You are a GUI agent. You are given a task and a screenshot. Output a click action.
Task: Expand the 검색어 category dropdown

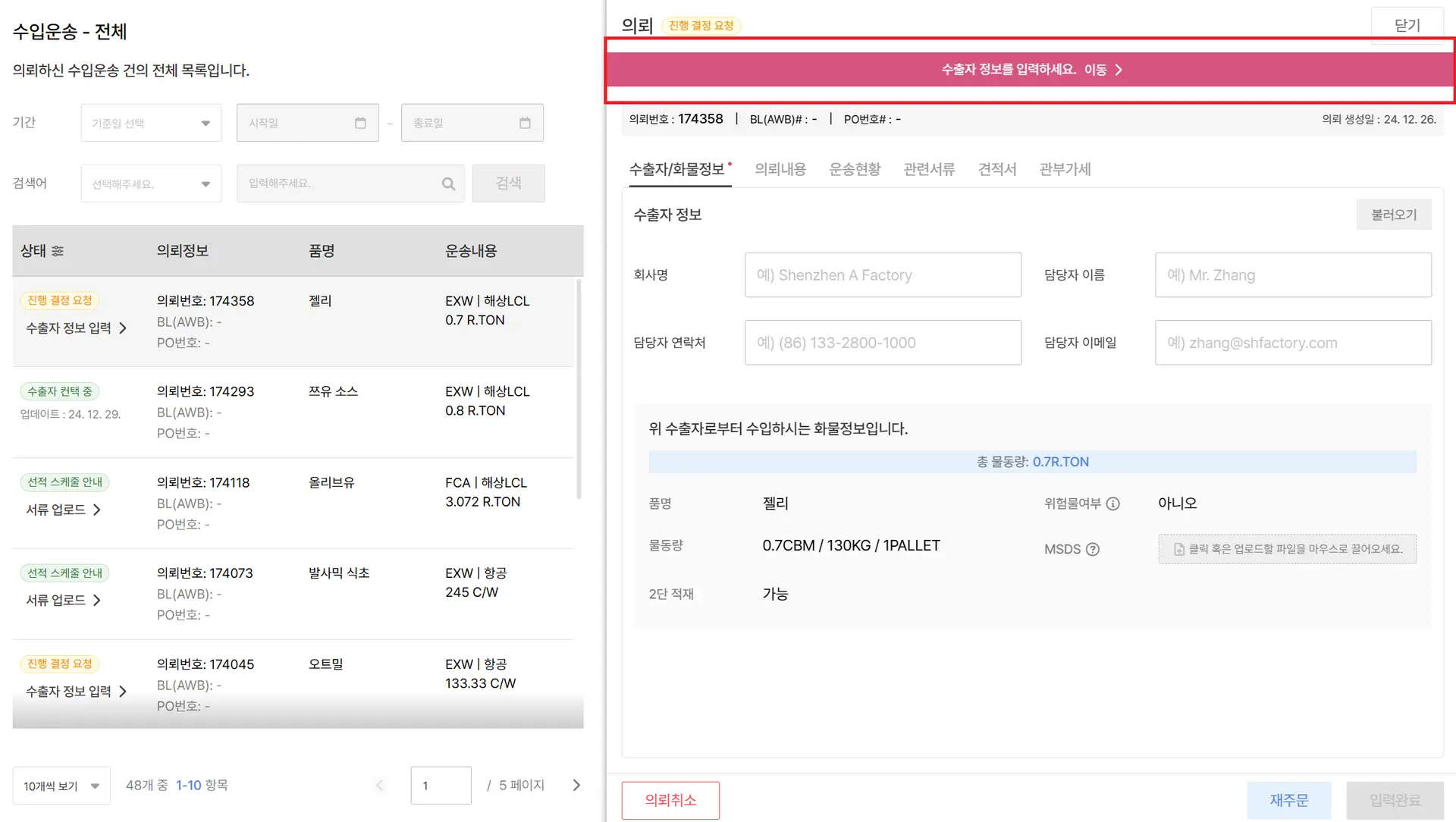point(151,184)
